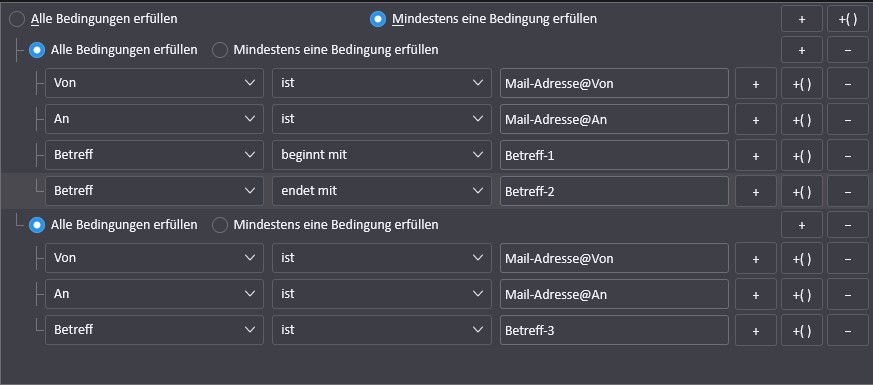The width and height of the screenshot is (873, 385).
Task: Remove the first condition group with minus button
Action: click(x=847, y=50)
